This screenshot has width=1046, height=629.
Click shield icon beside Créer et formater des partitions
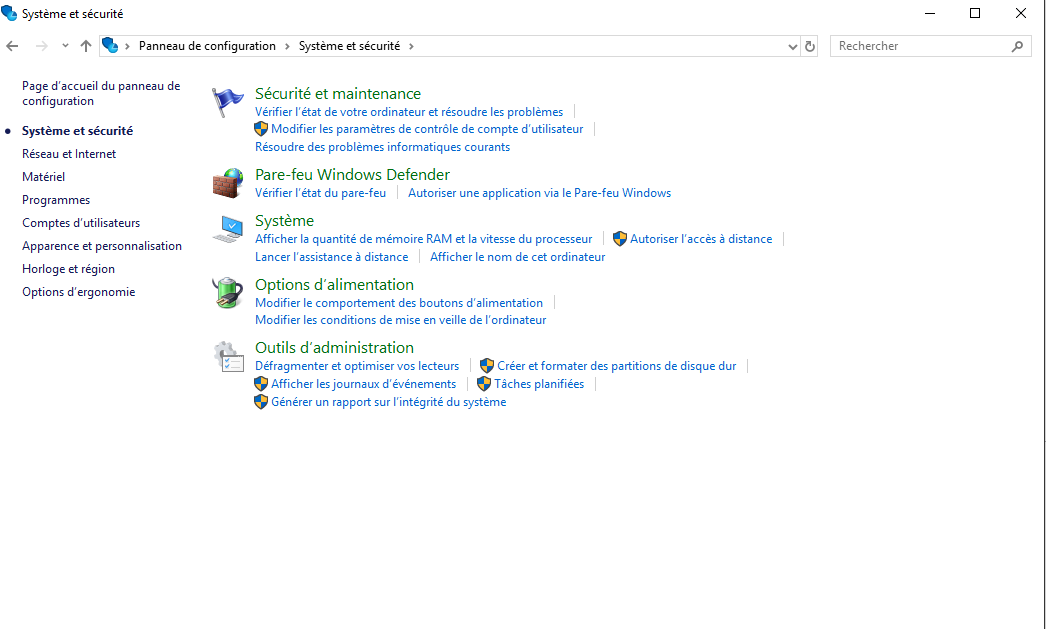487,366
